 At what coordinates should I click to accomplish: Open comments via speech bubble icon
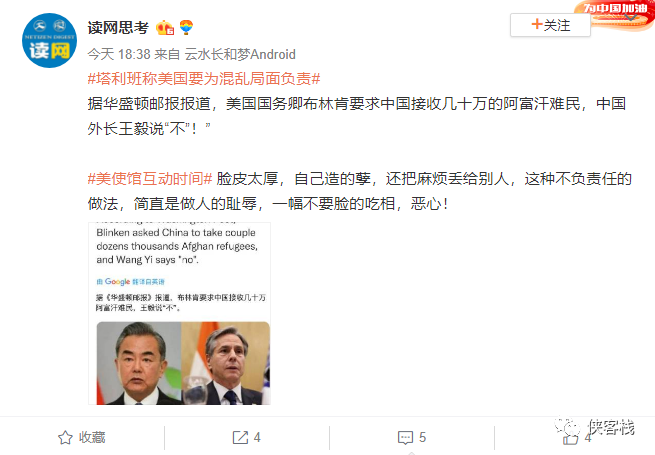click(405, 437)
